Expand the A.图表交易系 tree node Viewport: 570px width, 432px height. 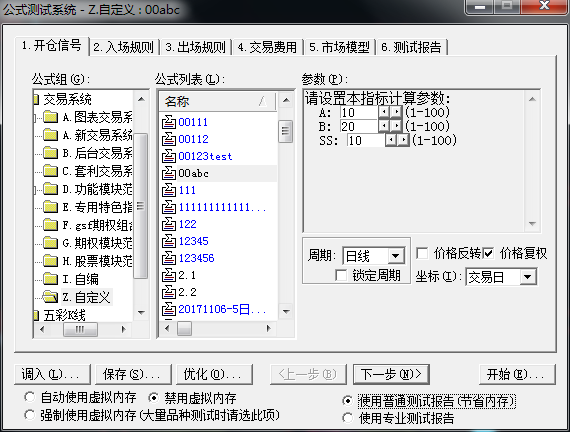35,117
